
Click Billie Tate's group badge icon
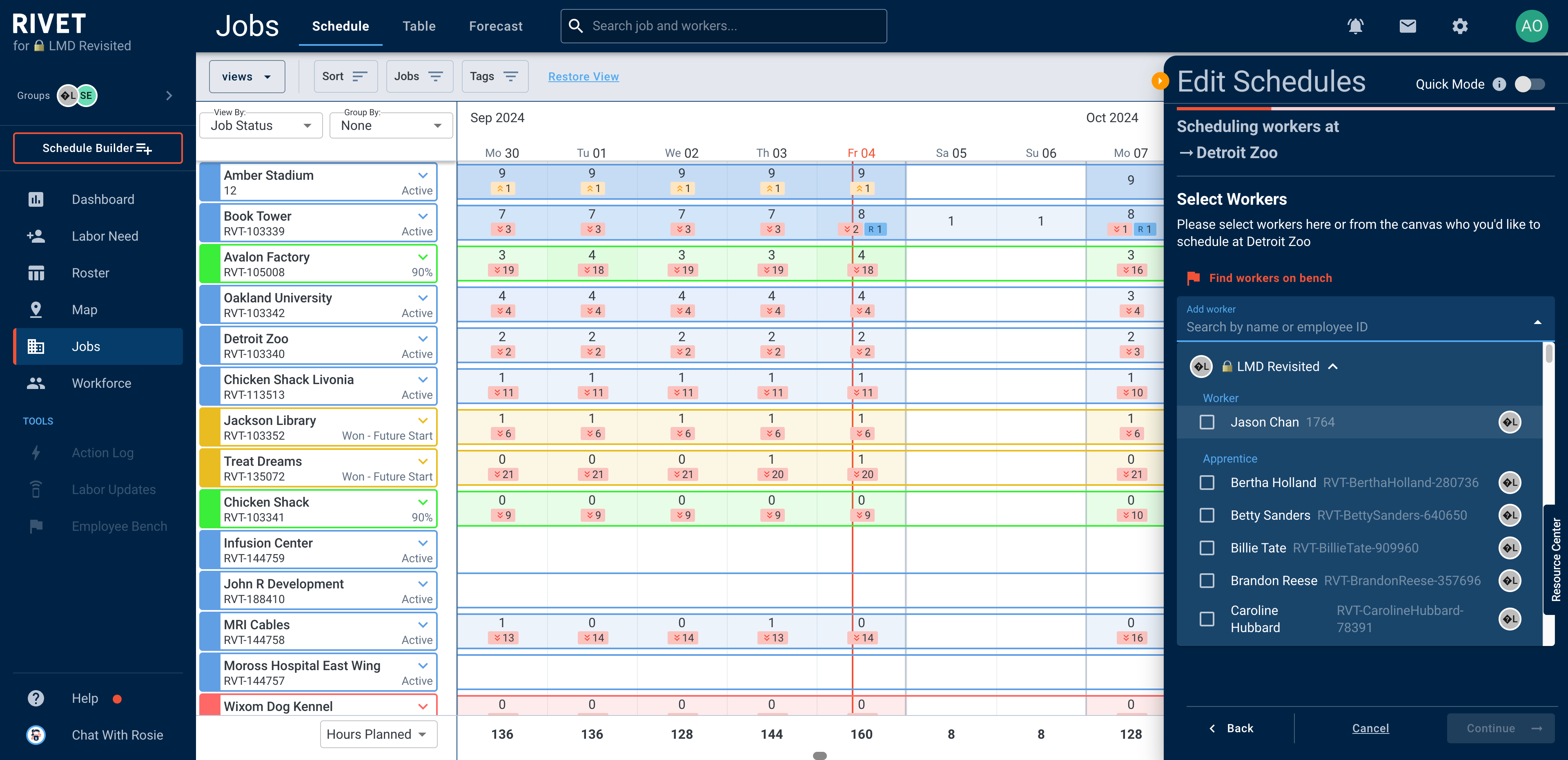coord(1510,548)
